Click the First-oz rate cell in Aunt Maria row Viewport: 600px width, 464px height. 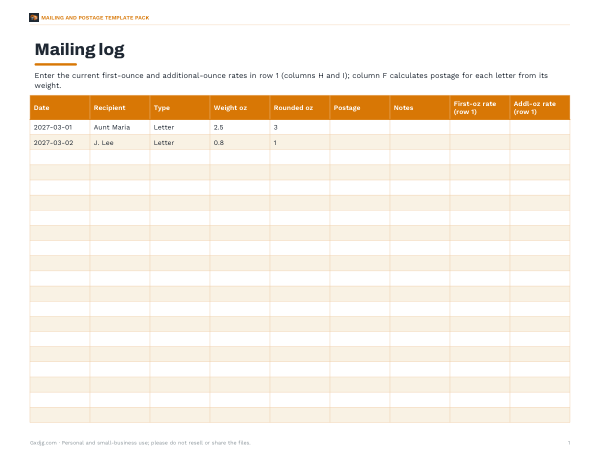pos(480,127)
